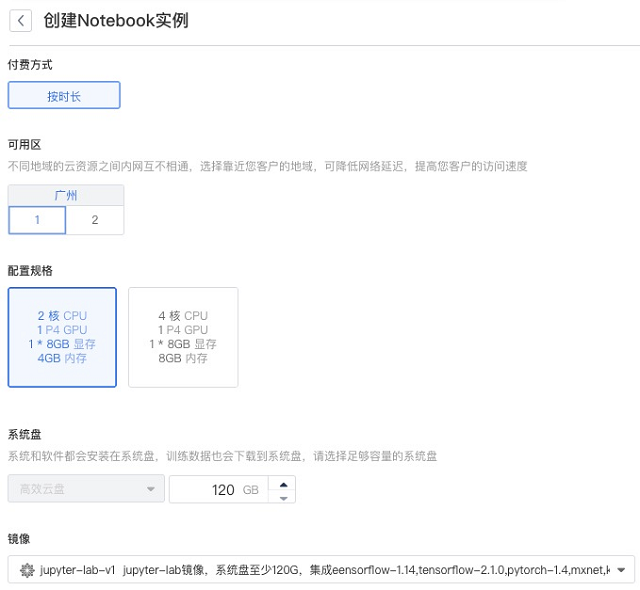Click the 系统盘 section label

click(x=24, y=434)
